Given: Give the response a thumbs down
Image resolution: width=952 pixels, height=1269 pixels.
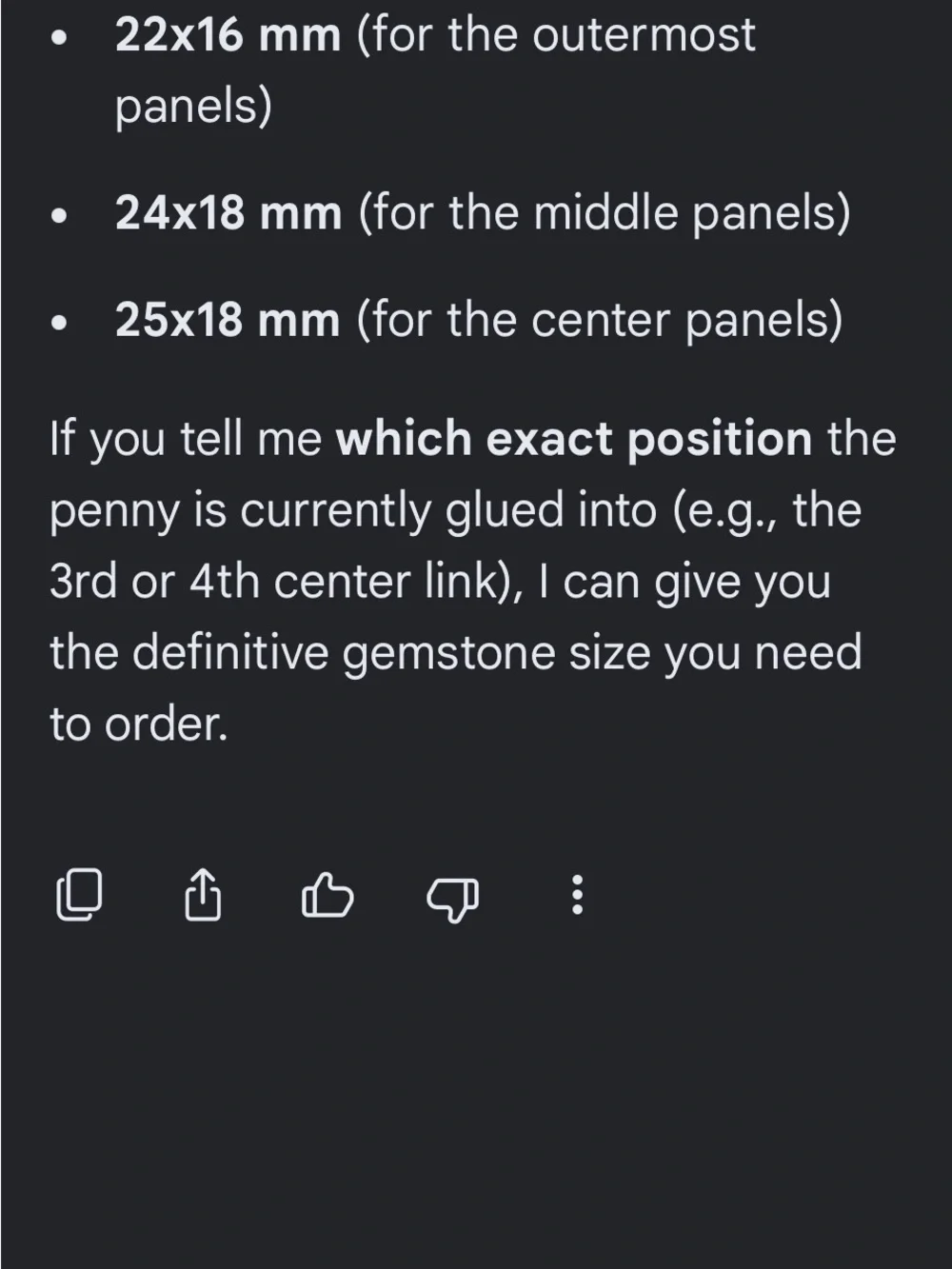Looking at the screenshot, I should 452,897.
